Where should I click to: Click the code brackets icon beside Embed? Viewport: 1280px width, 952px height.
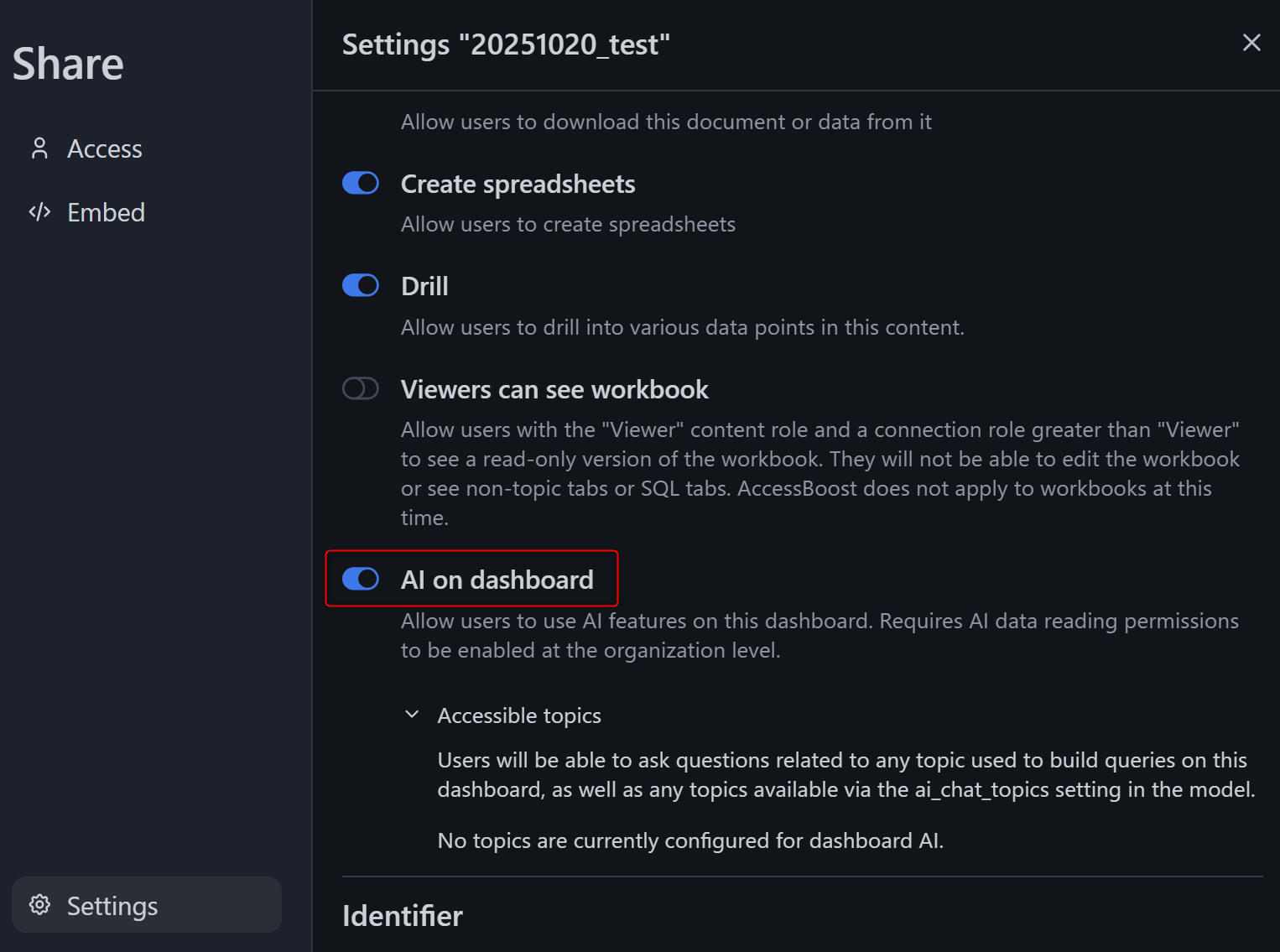[39, 212]
